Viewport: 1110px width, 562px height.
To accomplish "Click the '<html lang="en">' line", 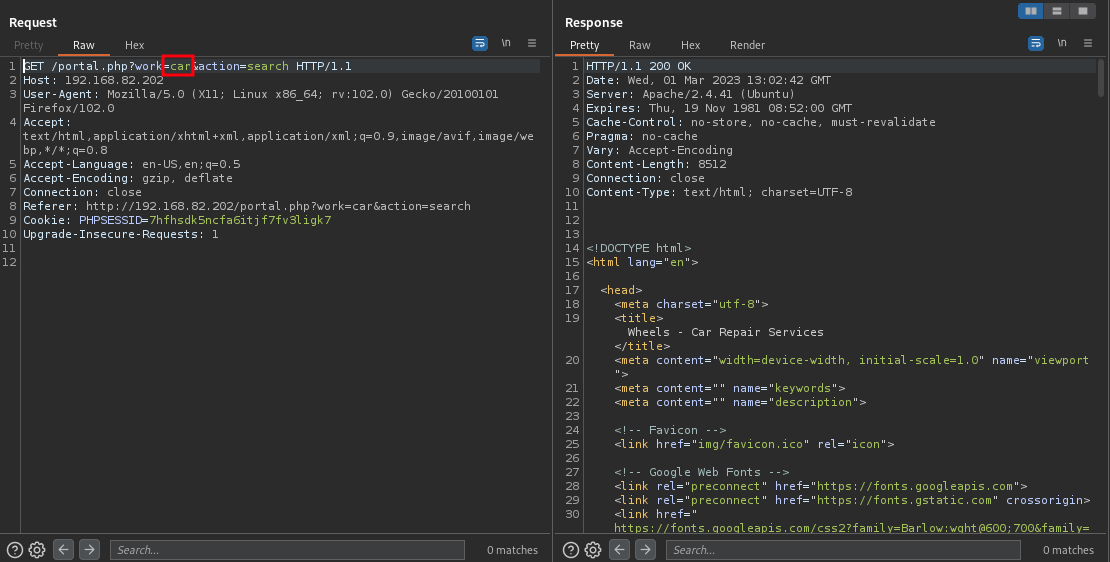I will point(642,263).
